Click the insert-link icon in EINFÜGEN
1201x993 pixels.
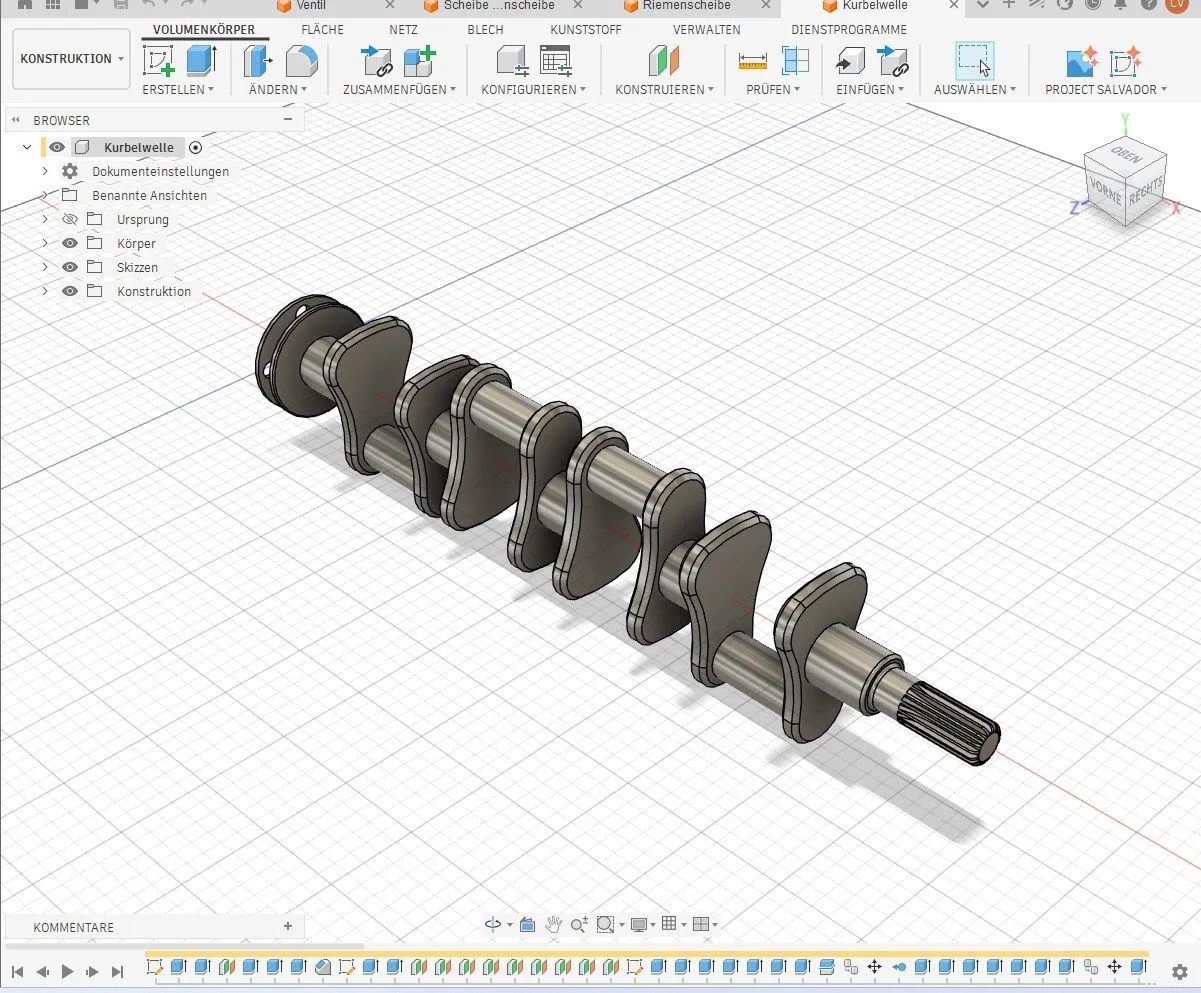[893, 62]
